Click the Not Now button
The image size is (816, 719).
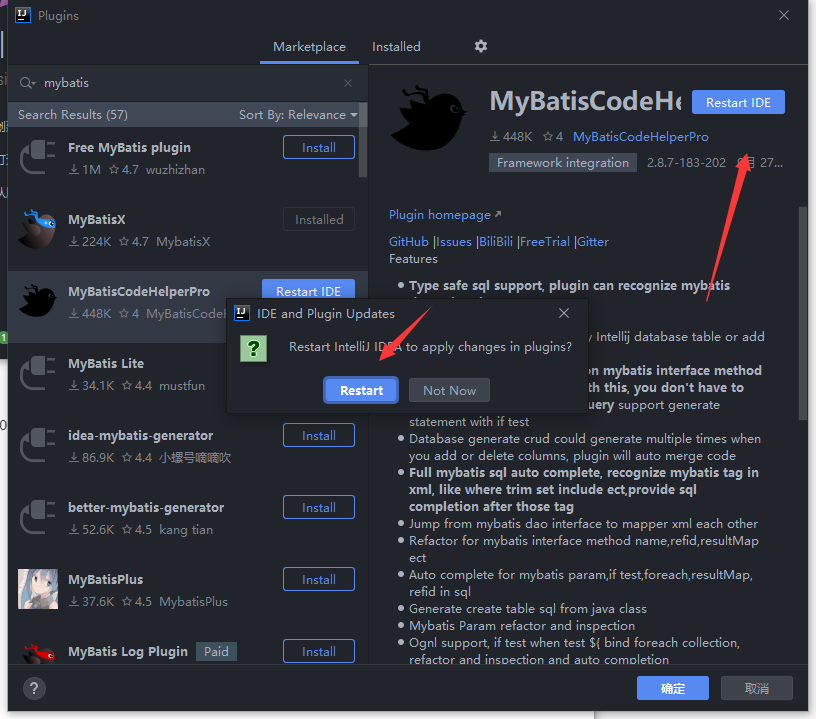[x=449, y=390]
